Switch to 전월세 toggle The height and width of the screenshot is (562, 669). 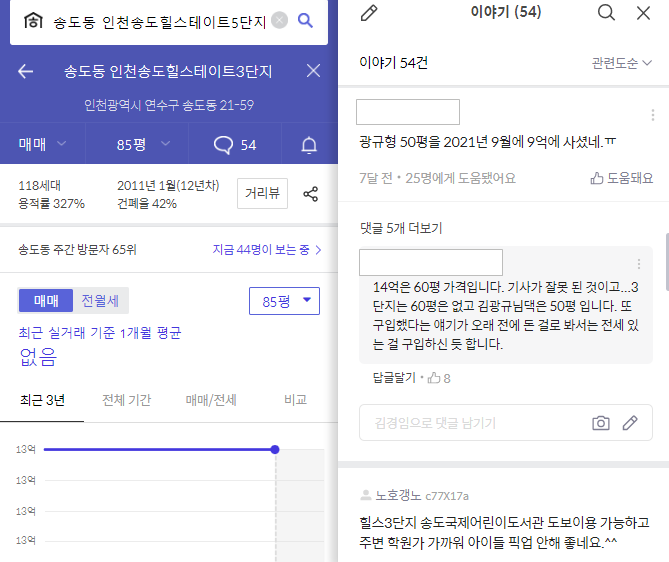pos(100,301)
